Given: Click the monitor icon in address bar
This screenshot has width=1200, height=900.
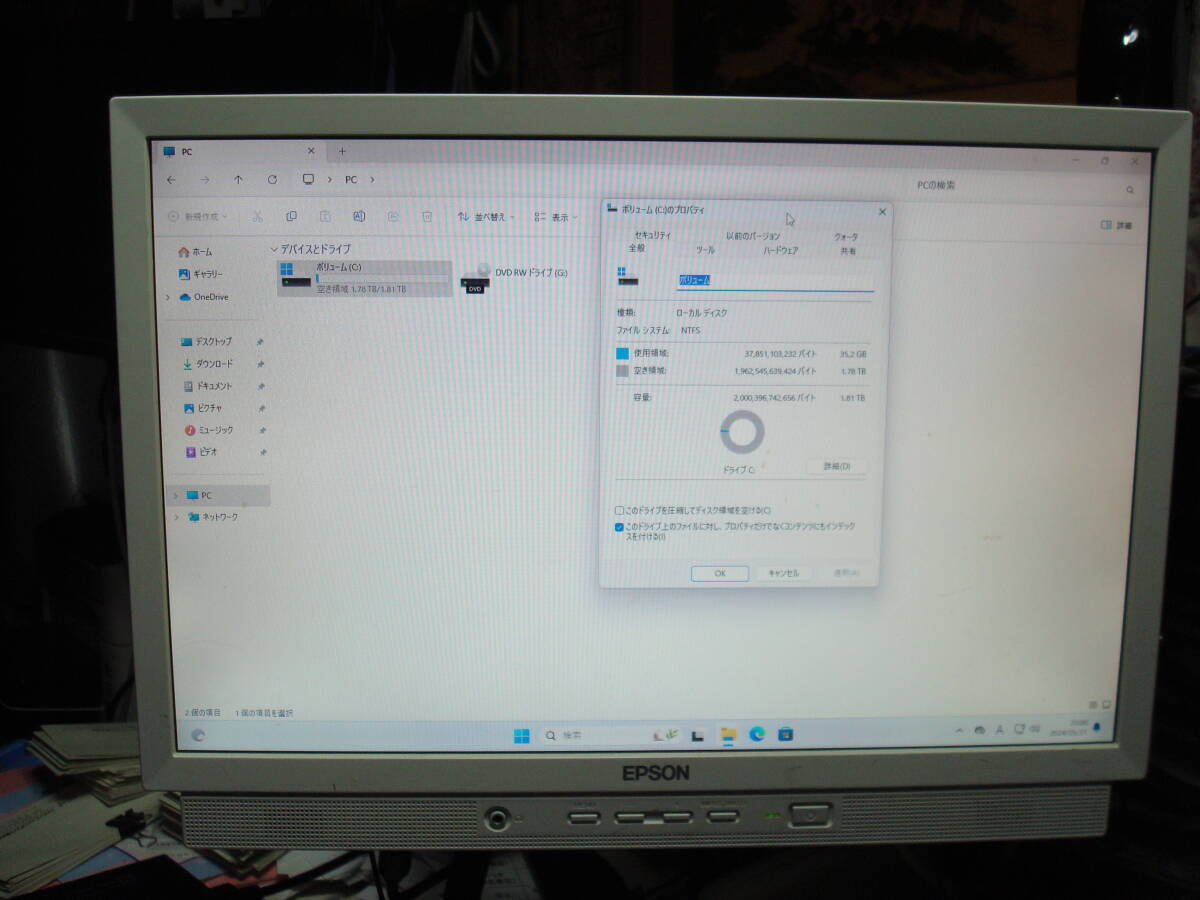Looking at the screenshot, I should click(308, 180).
